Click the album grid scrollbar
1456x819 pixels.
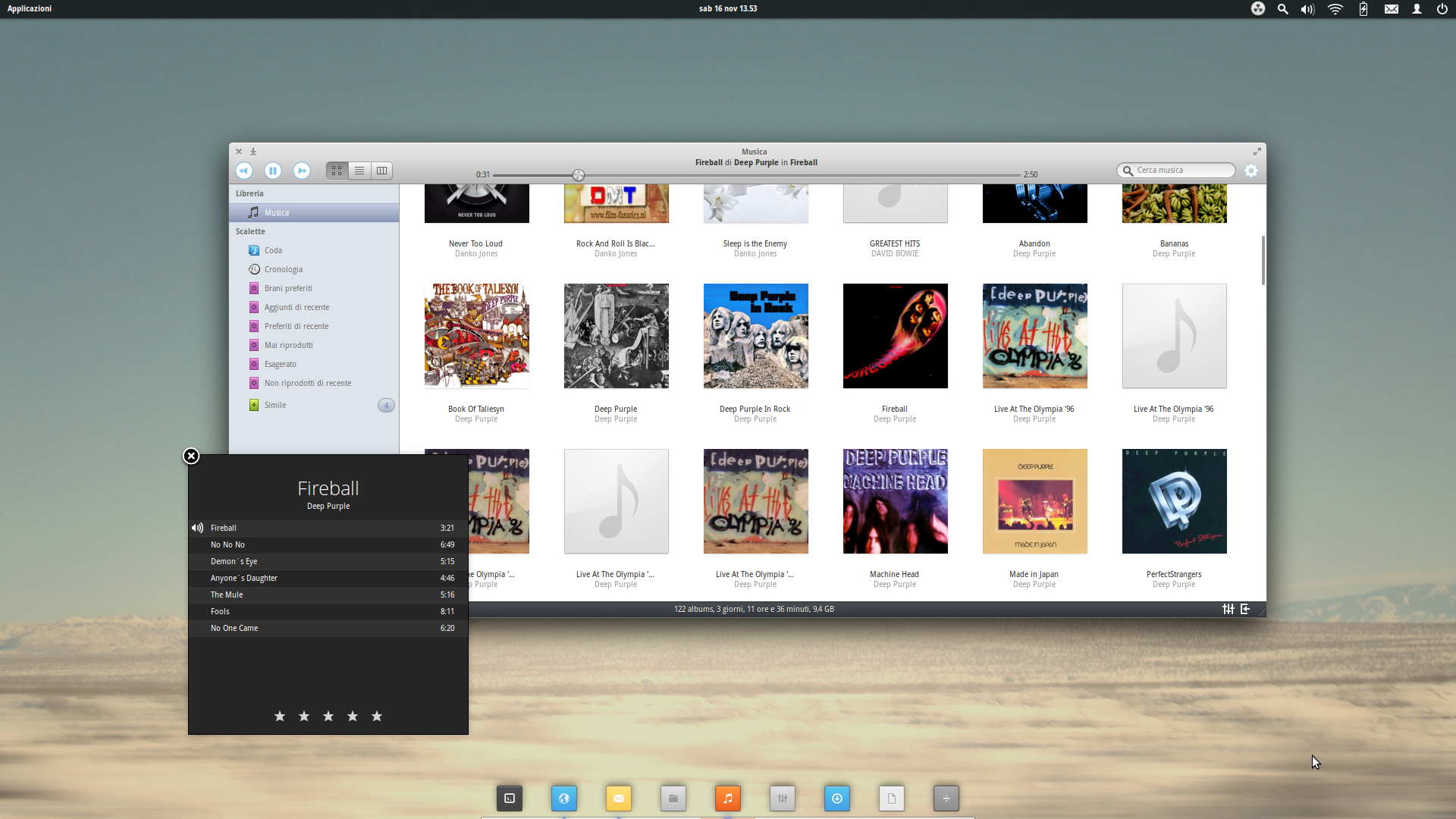point(1263,260)
